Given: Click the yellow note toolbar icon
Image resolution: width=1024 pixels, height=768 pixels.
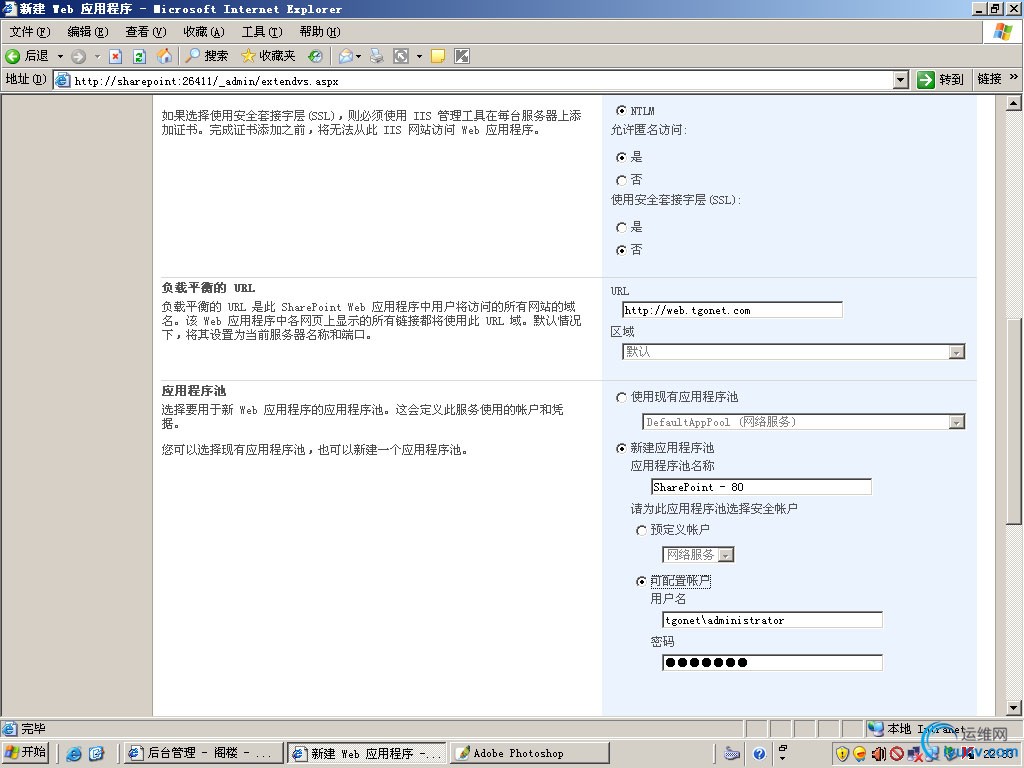Looking at the screenshot, I should coord(438,57).
